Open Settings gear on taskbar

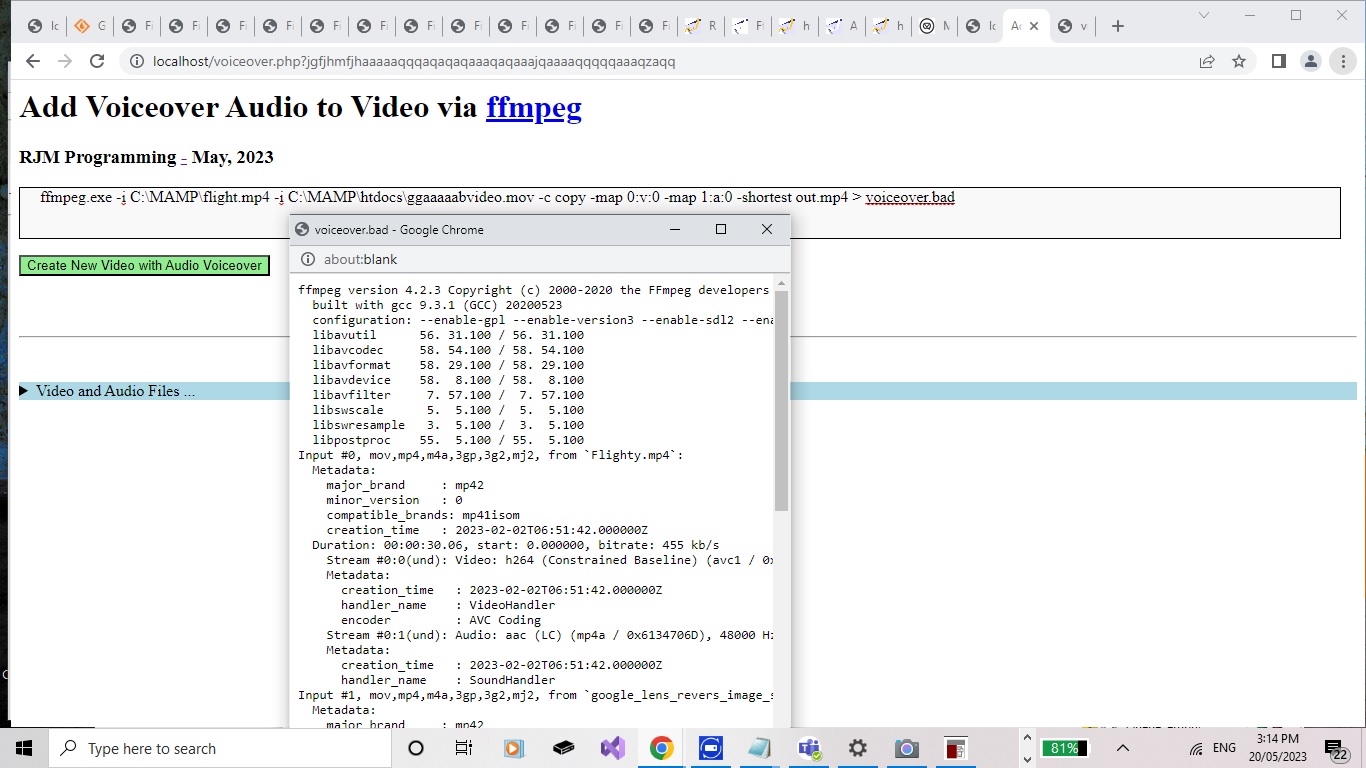(857, 748)
